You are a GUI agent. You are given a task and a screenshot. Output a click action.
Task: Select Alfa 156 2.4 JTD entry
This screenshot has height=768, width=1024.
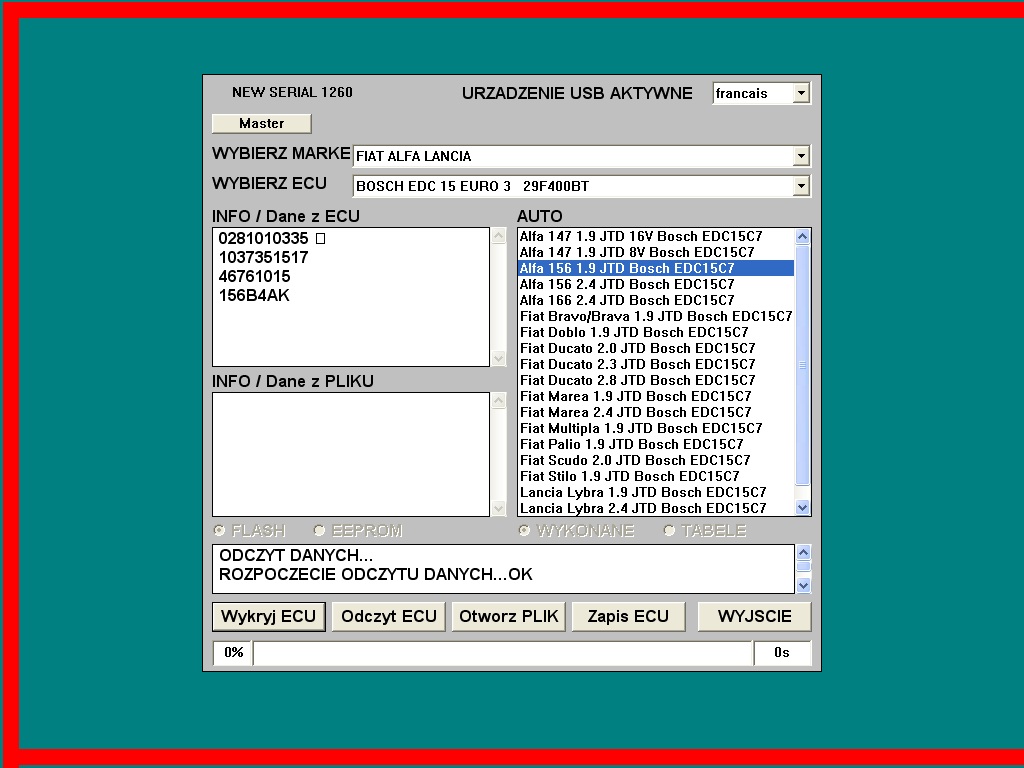656,284
